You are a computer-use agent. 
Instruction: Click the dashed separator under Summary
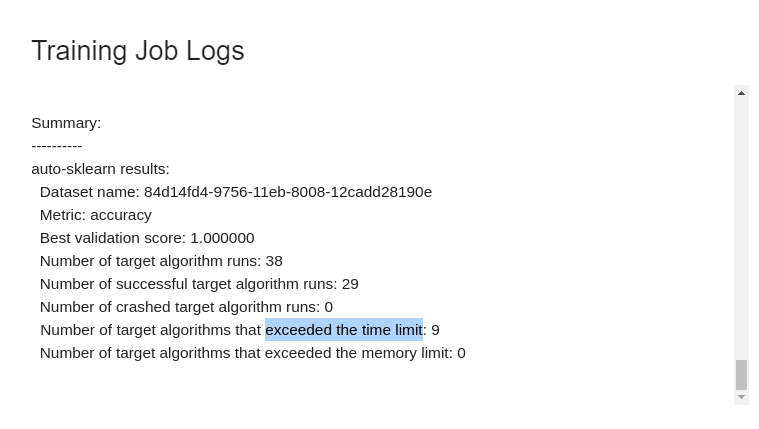click(57, 146)
